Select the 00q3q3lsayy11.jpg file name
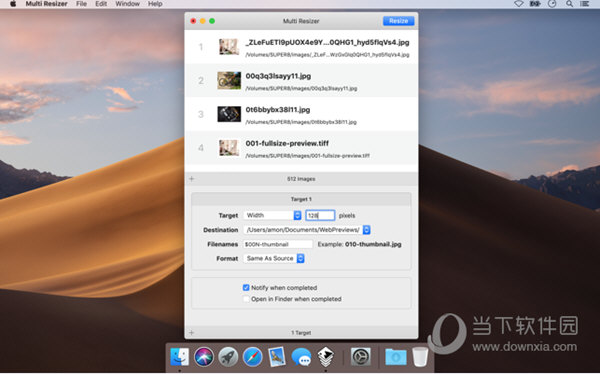600x374 pixels. point(278,76)
